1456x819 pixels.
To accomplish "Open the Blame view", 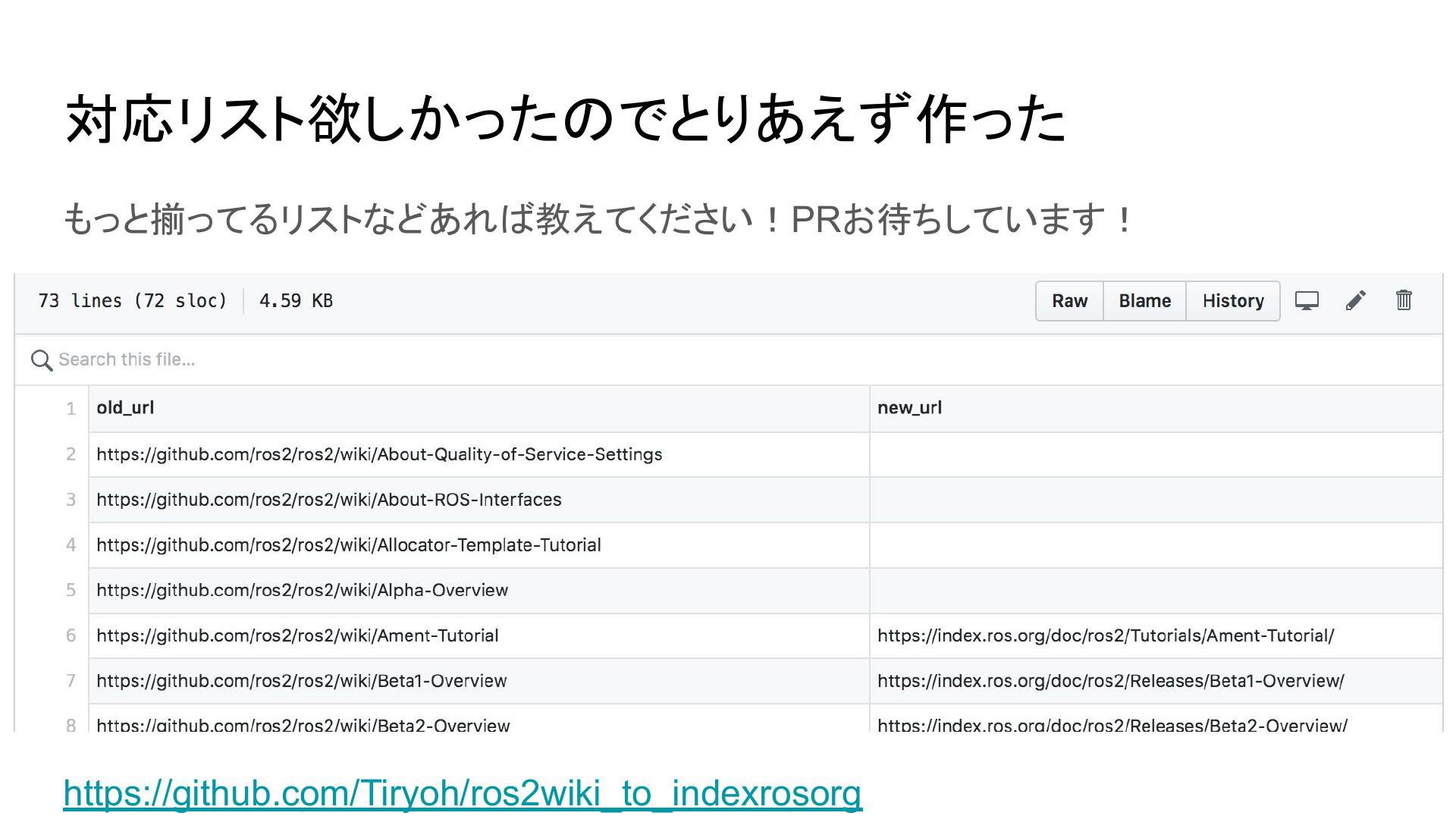I will 1144,301.
